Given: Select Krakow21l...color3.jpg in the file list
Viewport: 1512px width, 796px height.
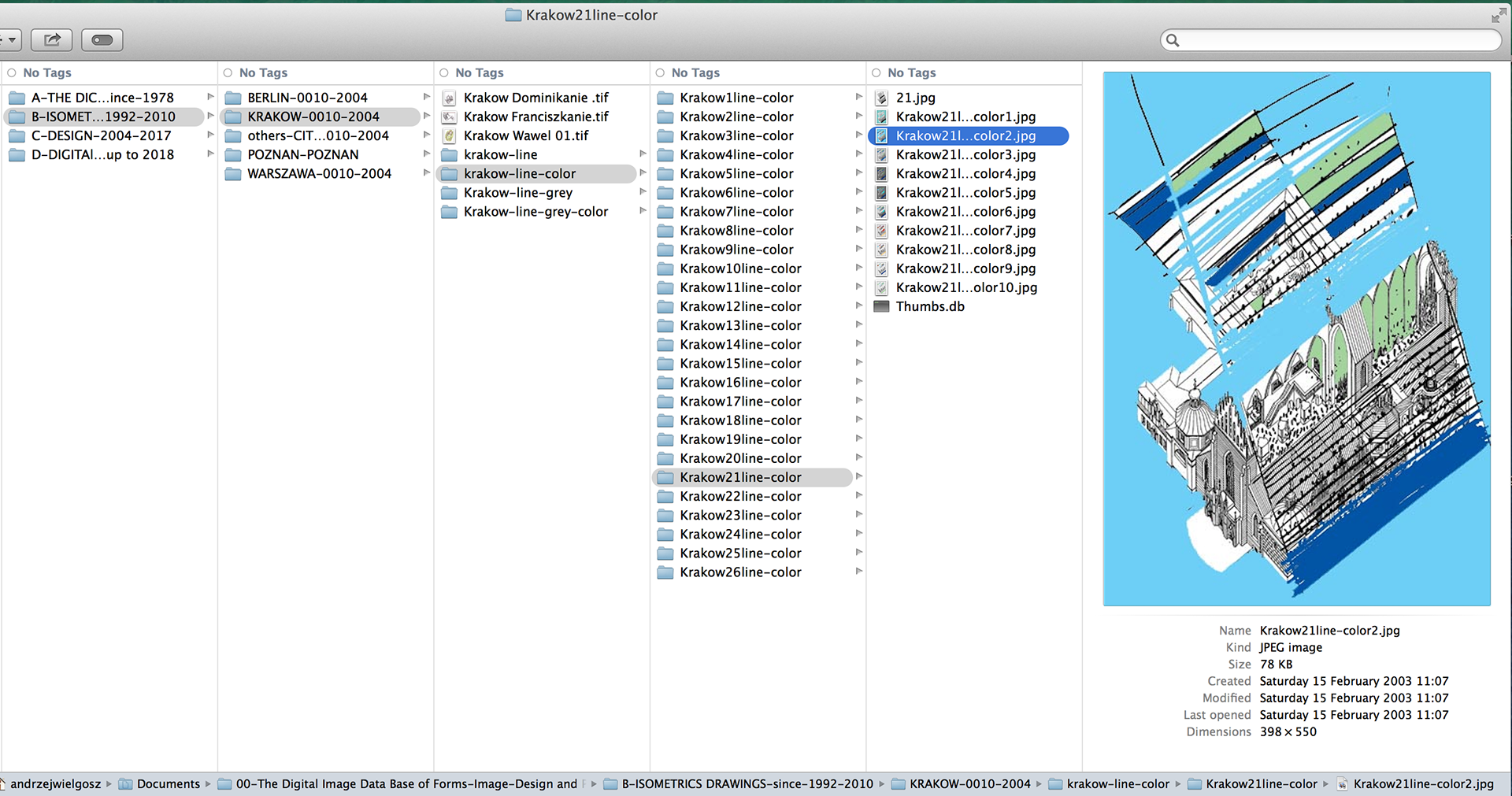Looking at the screenshot, I should [x=968, y=154].
